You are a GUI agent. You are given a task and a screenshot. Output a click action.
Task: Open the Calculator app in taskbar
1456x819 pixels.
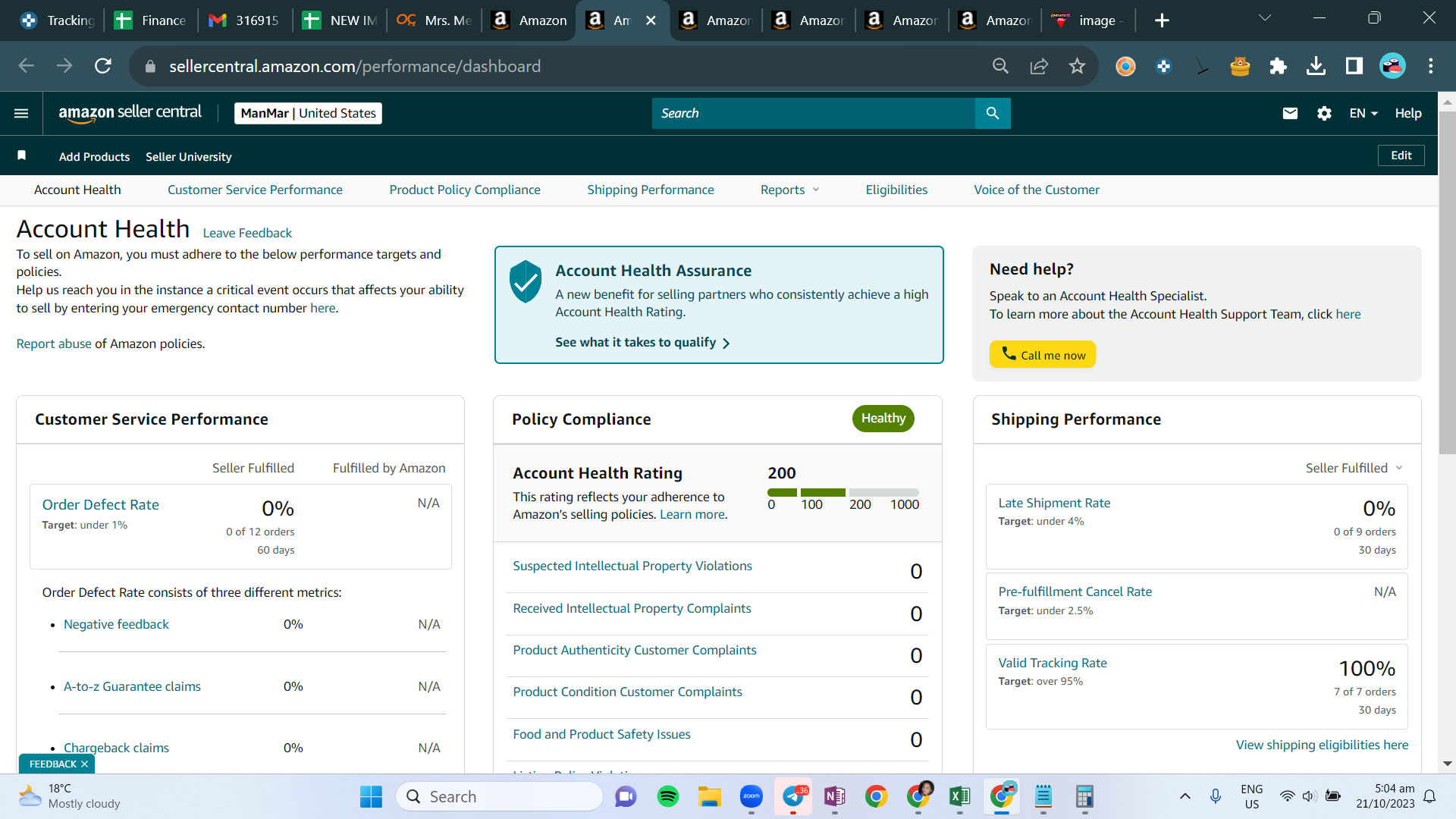pos(1084,796)
